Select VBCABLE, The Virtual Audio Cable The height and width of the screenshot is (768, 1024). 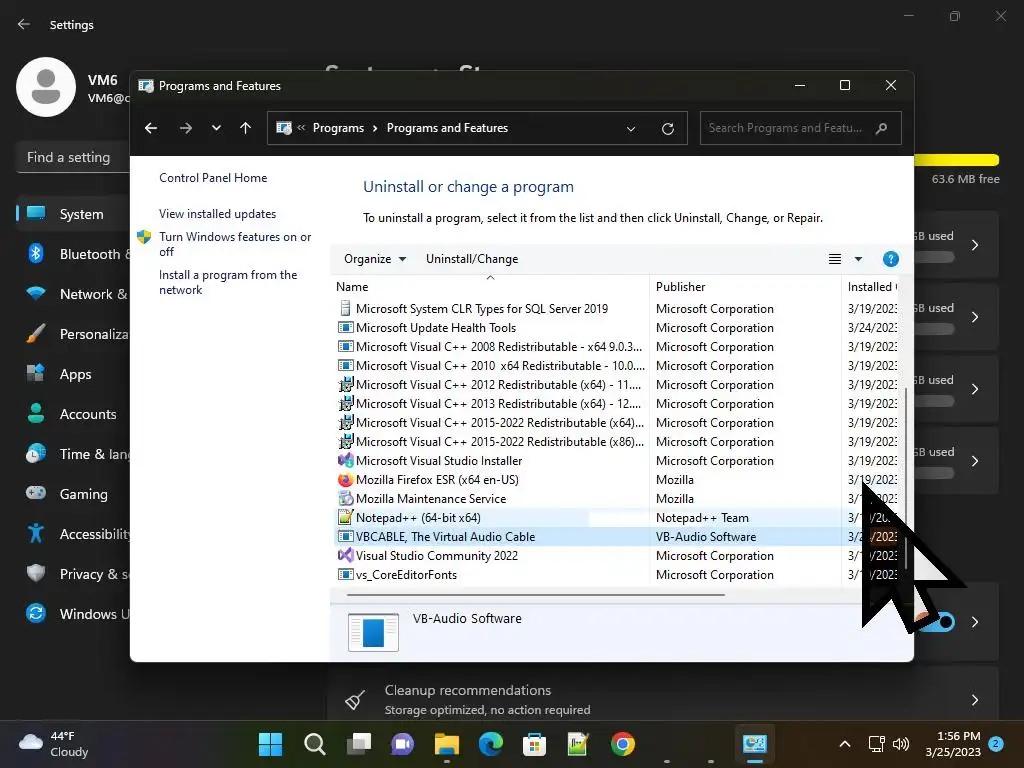pyautogui.click(x=445, y=537)
